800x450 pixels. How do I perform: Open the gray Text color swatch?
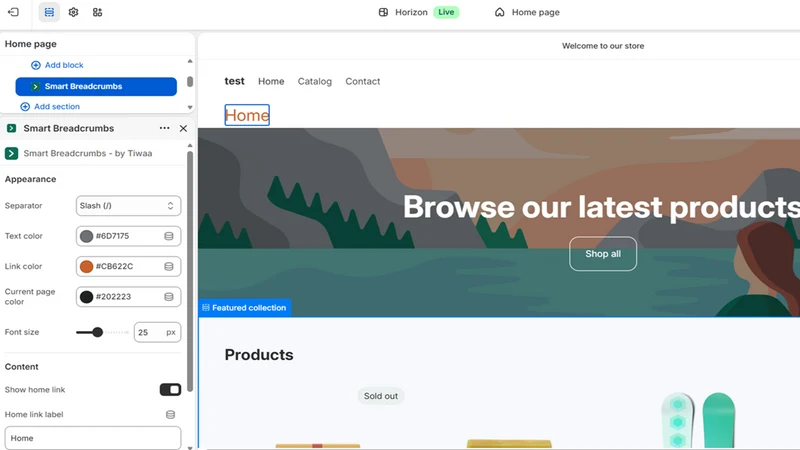point(87,236)
